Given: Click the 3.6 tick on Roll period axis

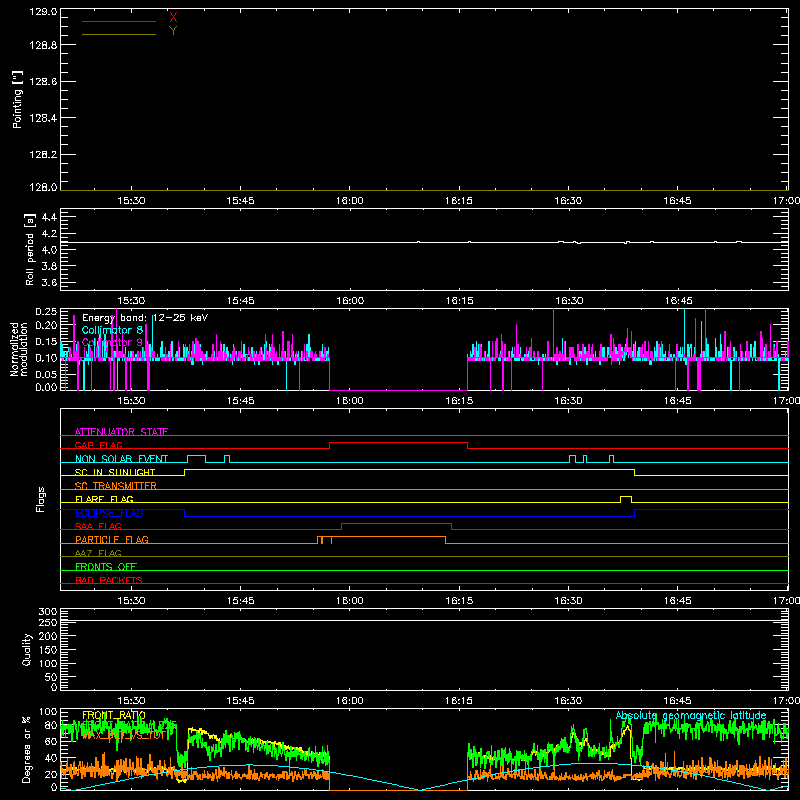Looking at the screenshot, I should pos(49,283).
